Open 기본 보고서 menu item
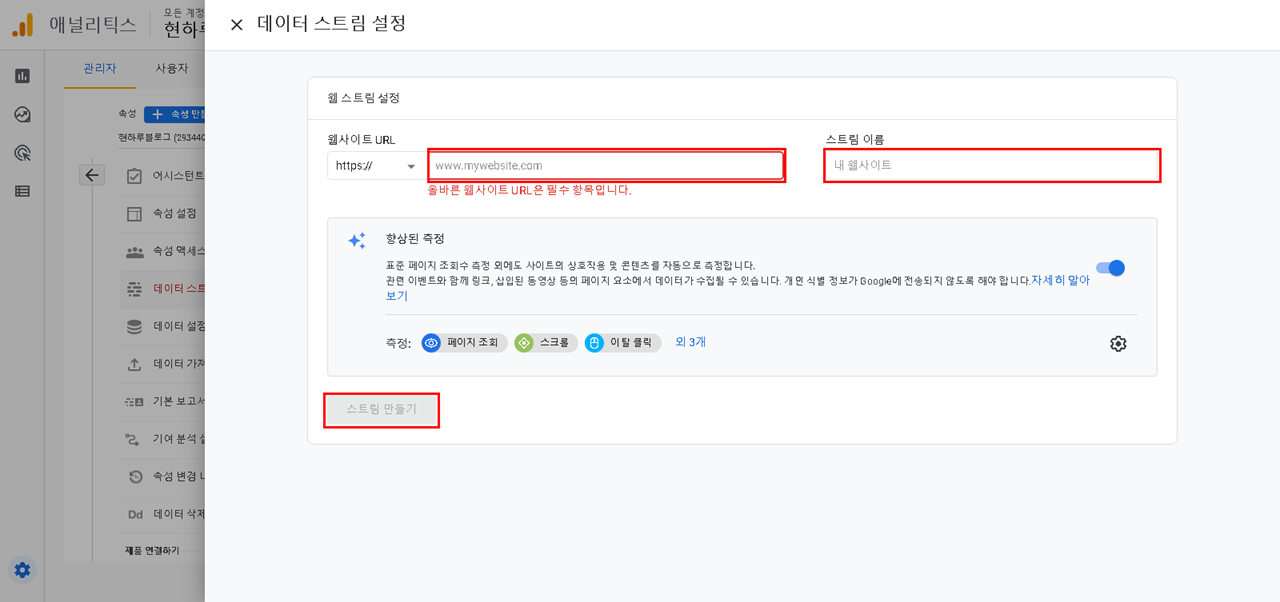 pos(163,402)
